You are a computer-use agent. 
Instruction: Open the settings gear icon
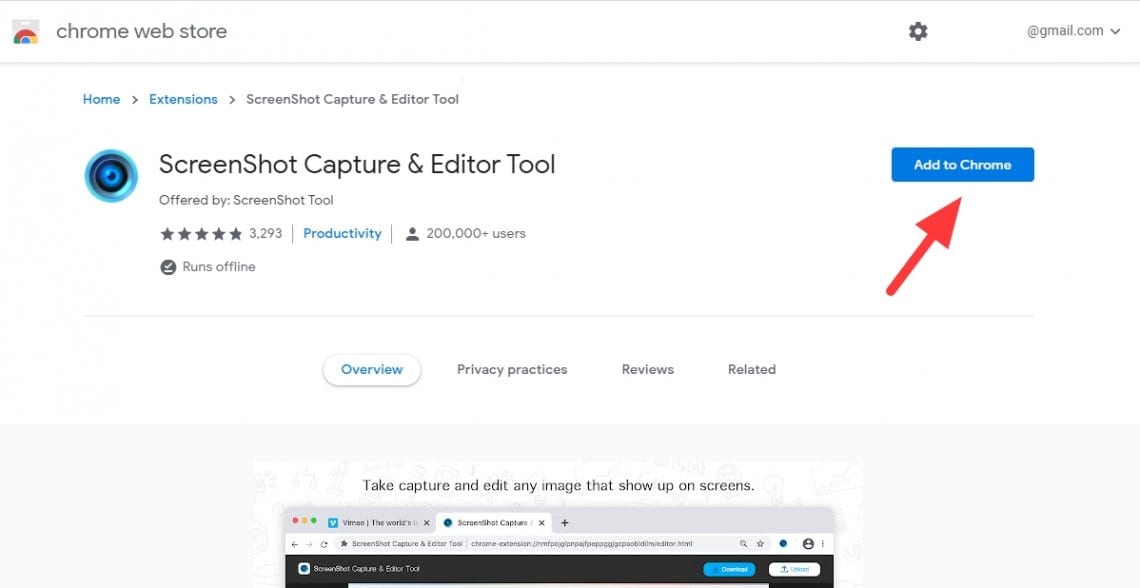tap(918, 31)
